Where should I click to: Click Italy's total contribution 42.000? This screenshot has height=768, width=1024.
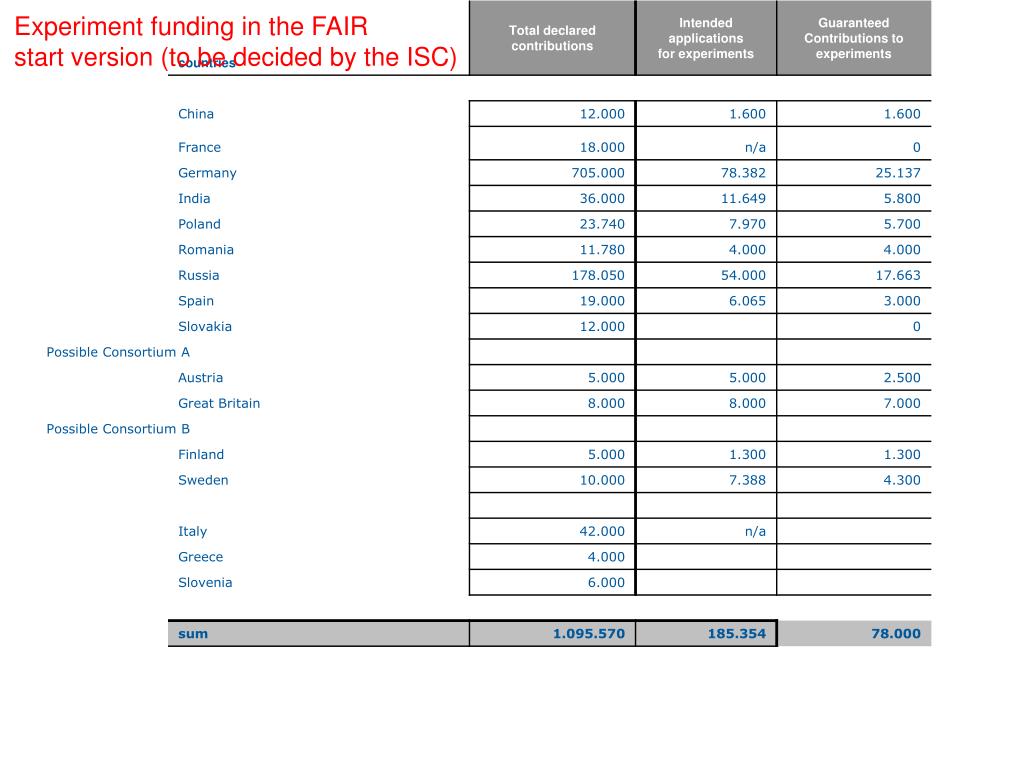(602, 532)
